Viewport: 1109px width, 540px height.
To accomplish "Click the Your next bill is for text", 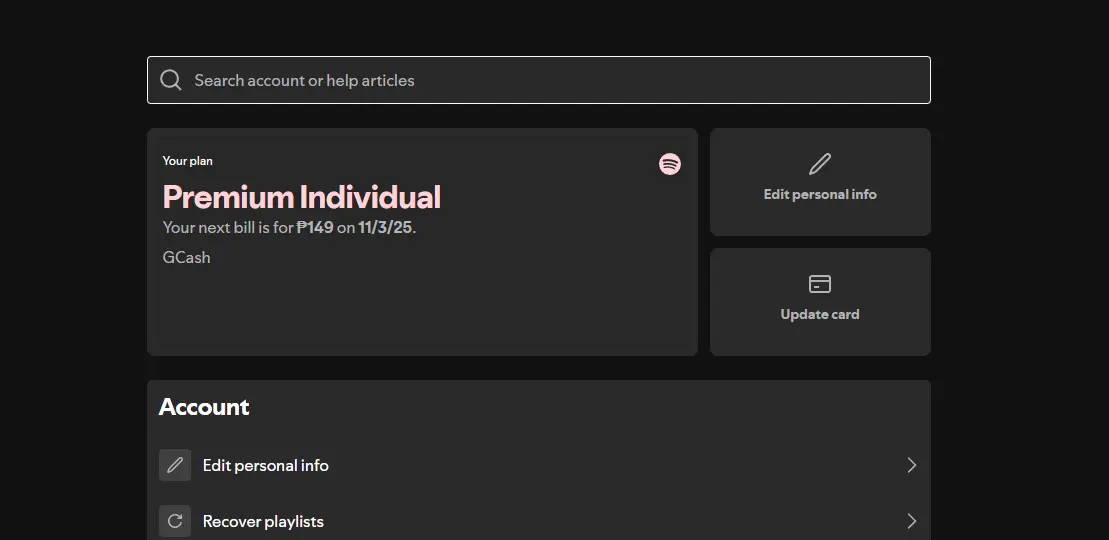I will (228, 227).
